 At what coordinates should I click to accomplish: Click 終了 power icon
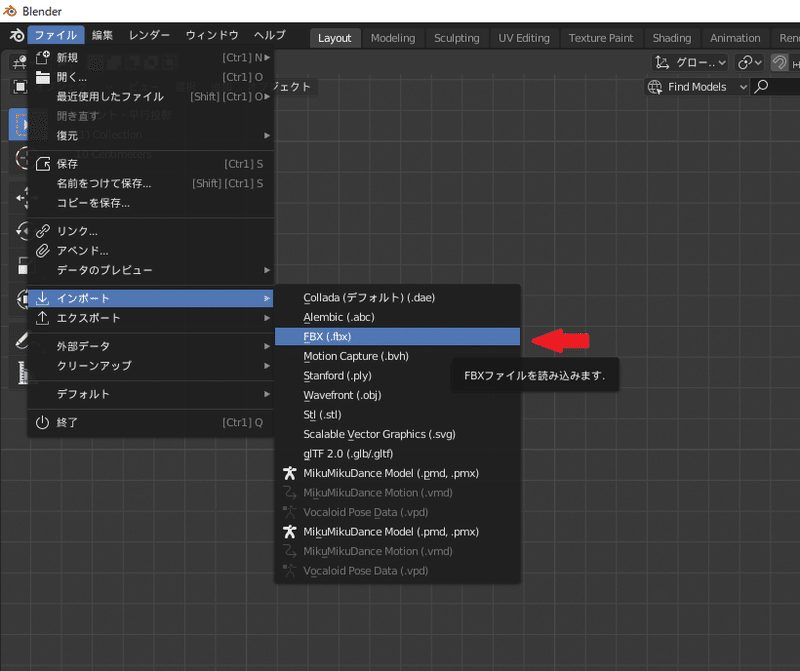coord(43,423)
